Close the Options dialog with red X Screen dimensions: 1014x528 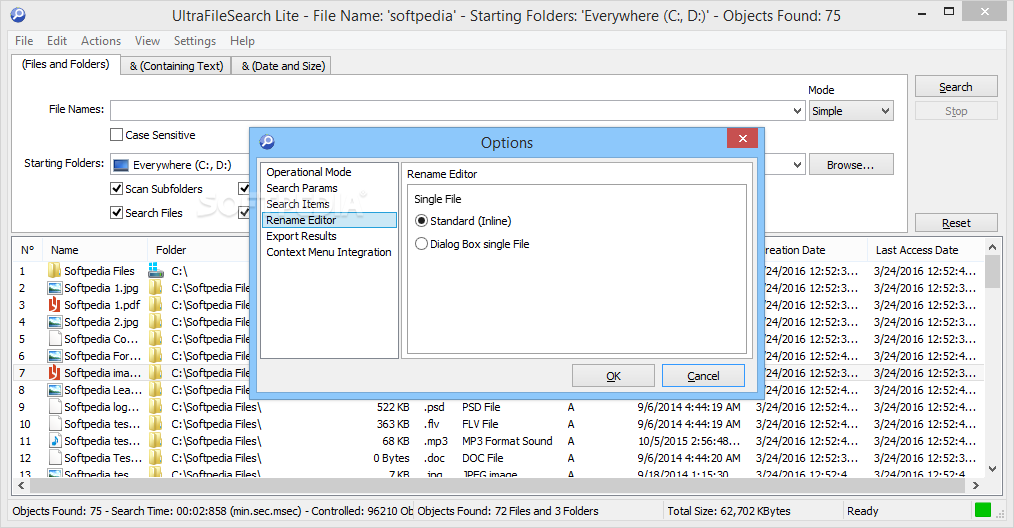coord(742,138)
